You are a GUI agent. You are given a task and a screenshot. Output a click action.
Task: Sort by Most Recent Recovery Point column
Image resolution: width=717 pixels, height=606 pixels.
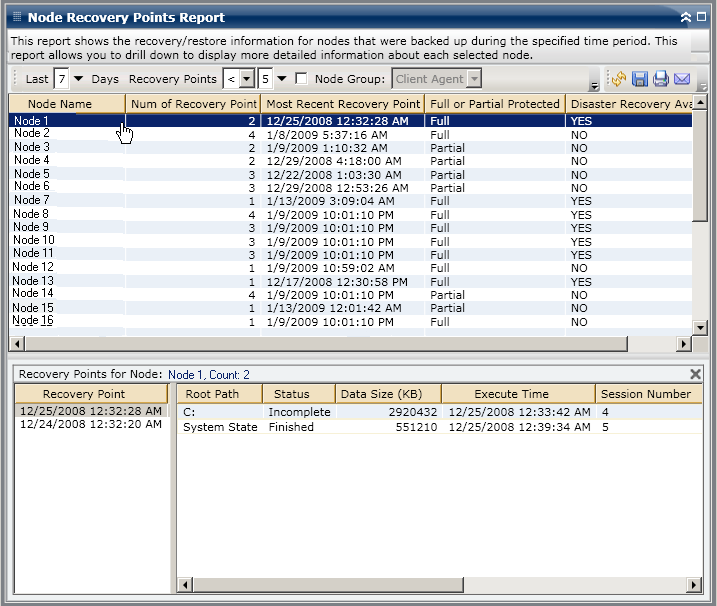tap(343, 104)
